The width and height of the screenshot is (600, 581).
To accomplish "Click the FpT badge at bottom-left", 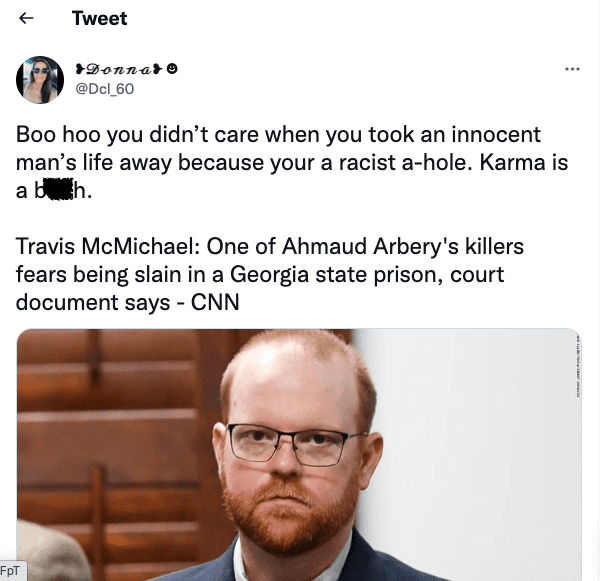I will (x=11, y=571).
